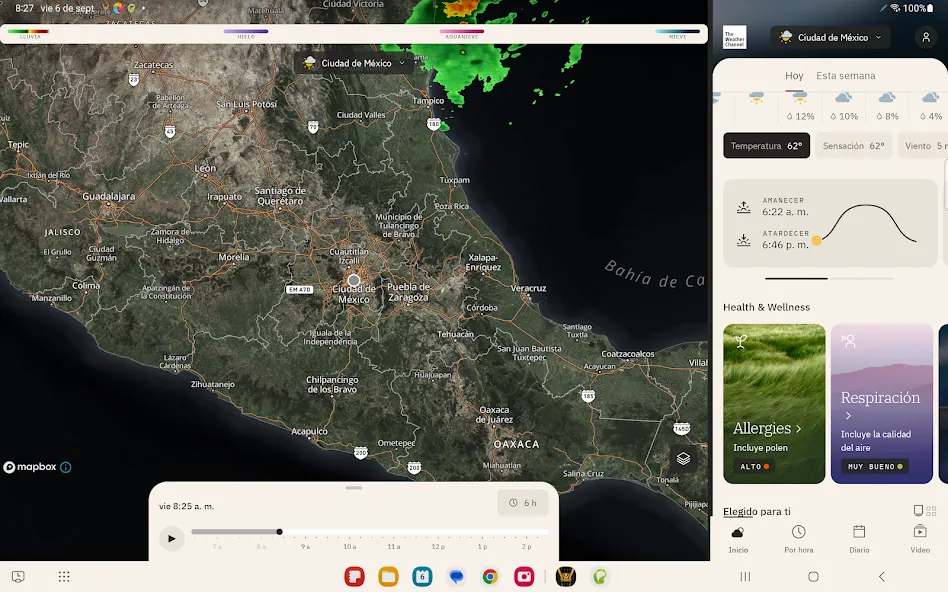This screenshot has width=948, height=592.
Task: Open the map layers button
Action: 683,458
